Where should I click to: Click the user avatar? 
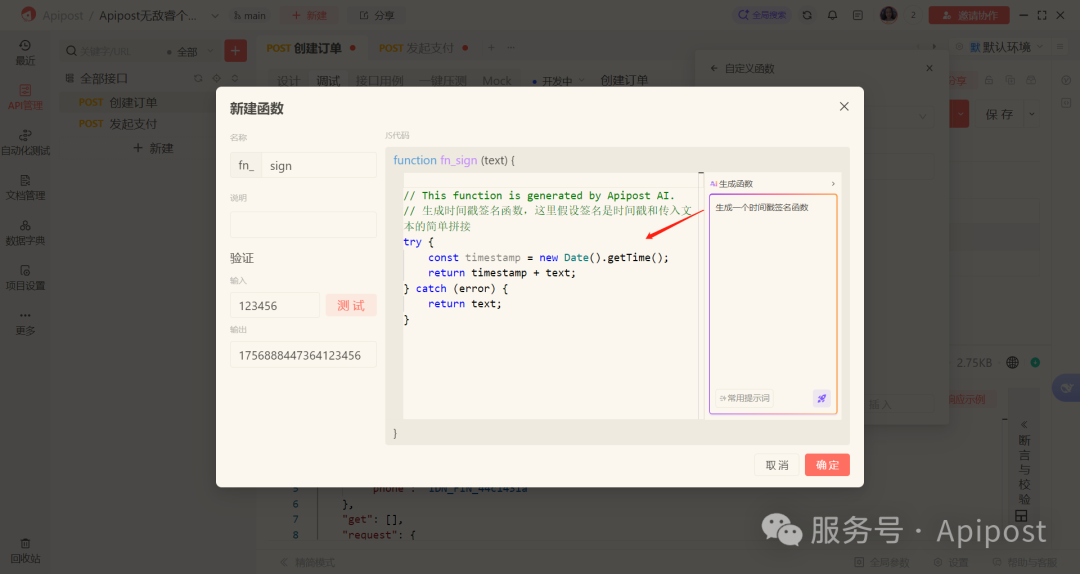pos(889,14)
